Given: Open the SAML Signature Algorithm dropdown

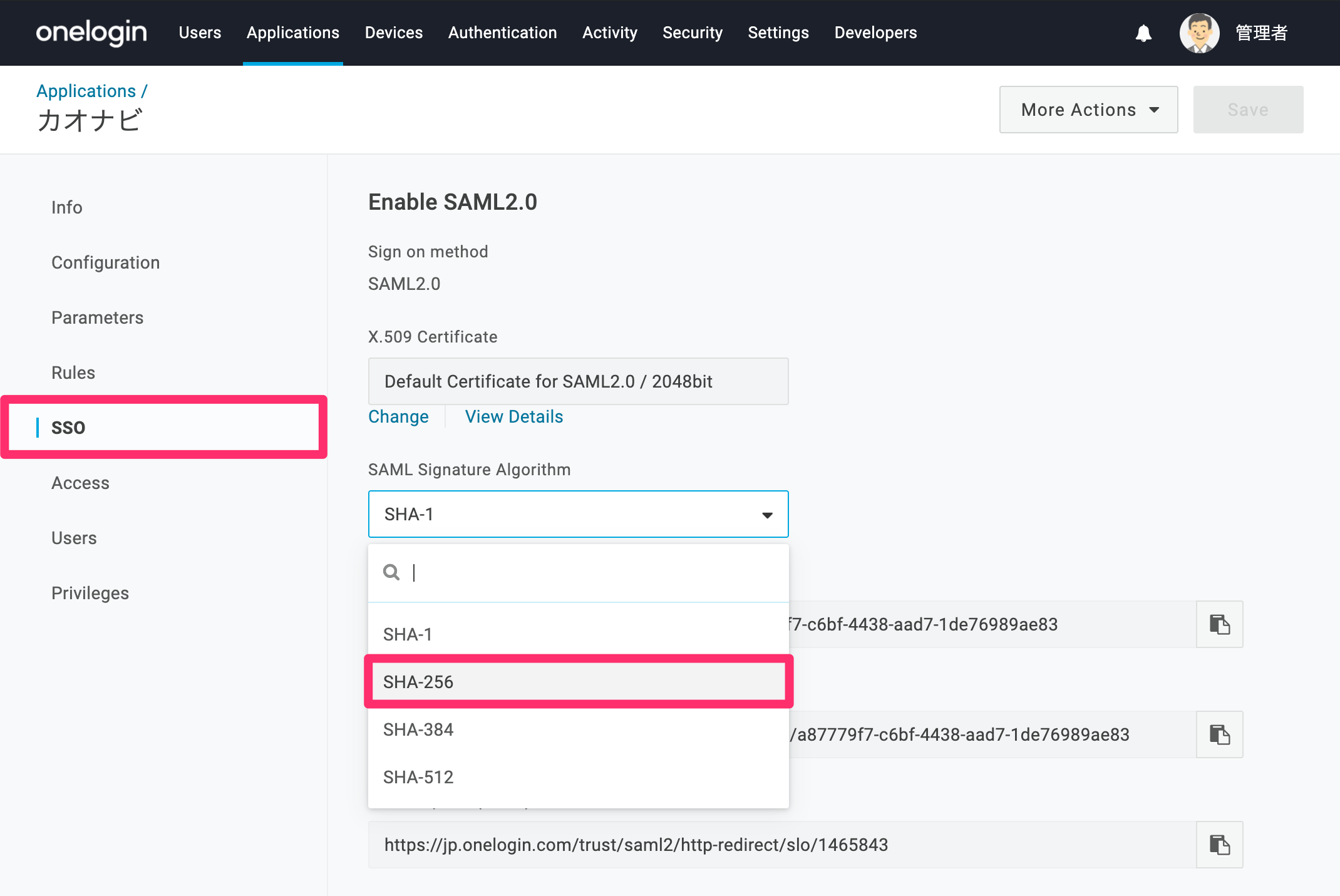Looking at the screenshot, I should click(578, 514).
